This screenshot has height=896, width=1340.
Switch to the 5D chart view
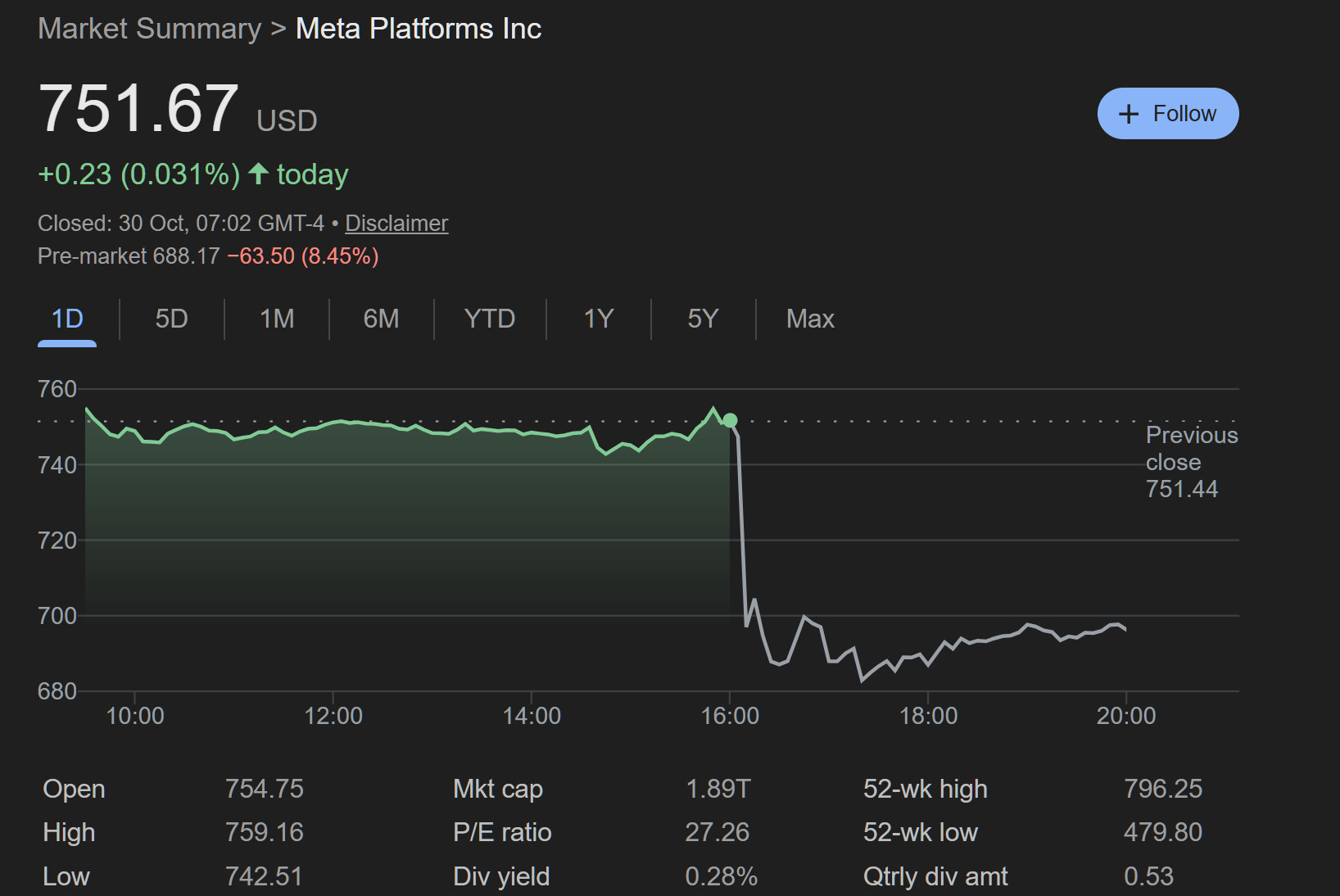click(x=170, y=319)
